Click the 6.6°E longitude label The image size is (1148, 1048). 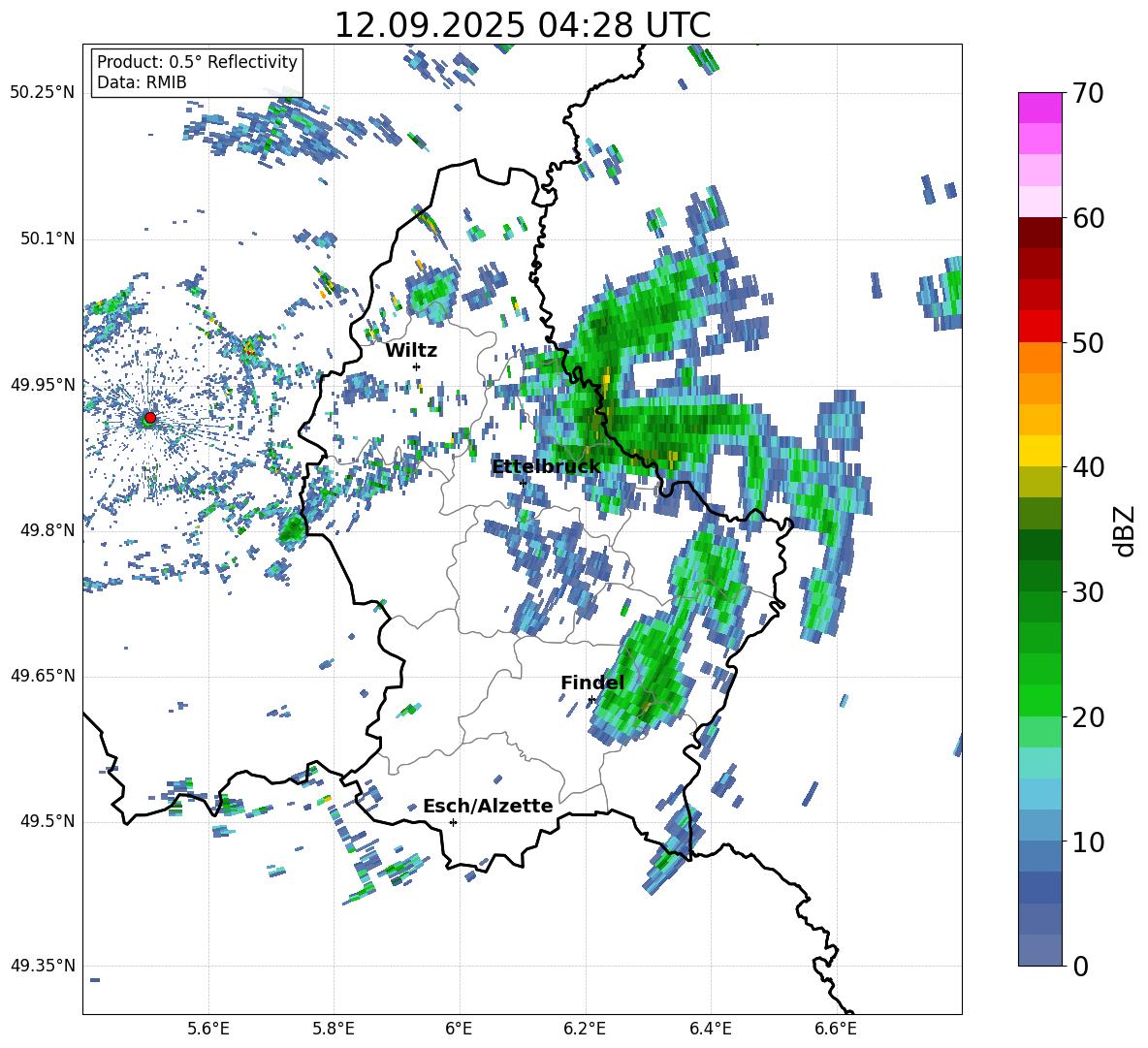(836, 1029)
